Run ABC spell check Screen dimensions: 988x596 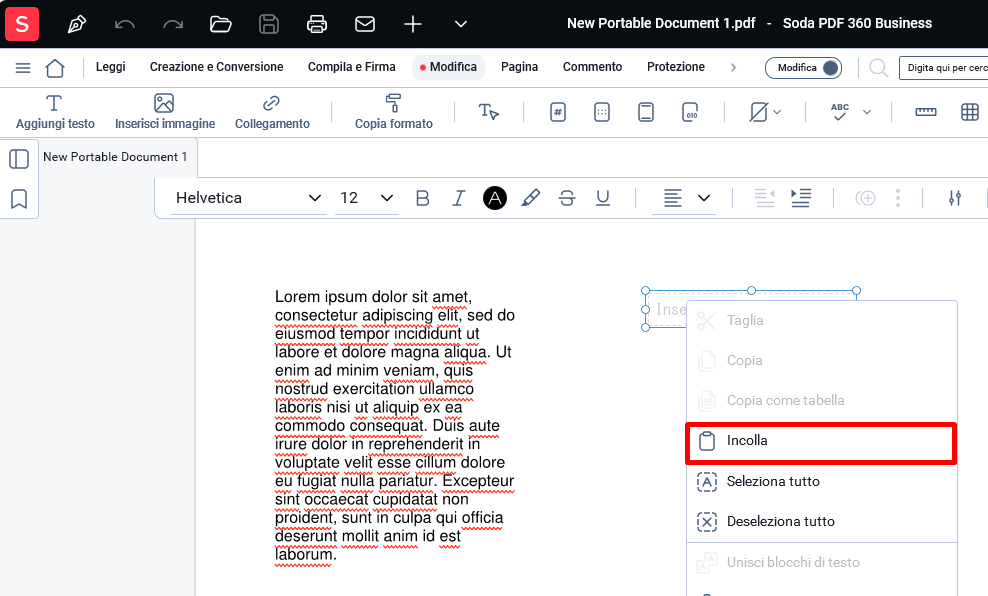pos(840,112)
